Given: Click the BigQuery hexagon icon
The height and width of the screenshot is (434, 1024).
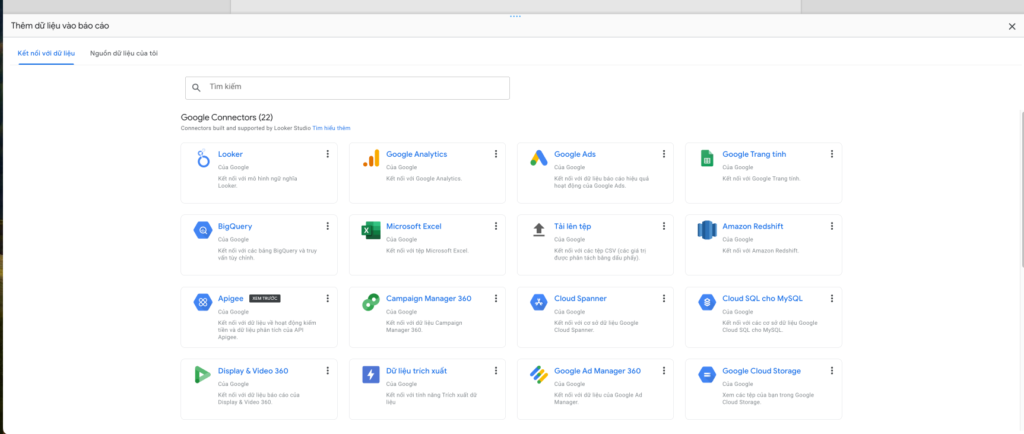Looking at the screenshot, I should point(203,230).
